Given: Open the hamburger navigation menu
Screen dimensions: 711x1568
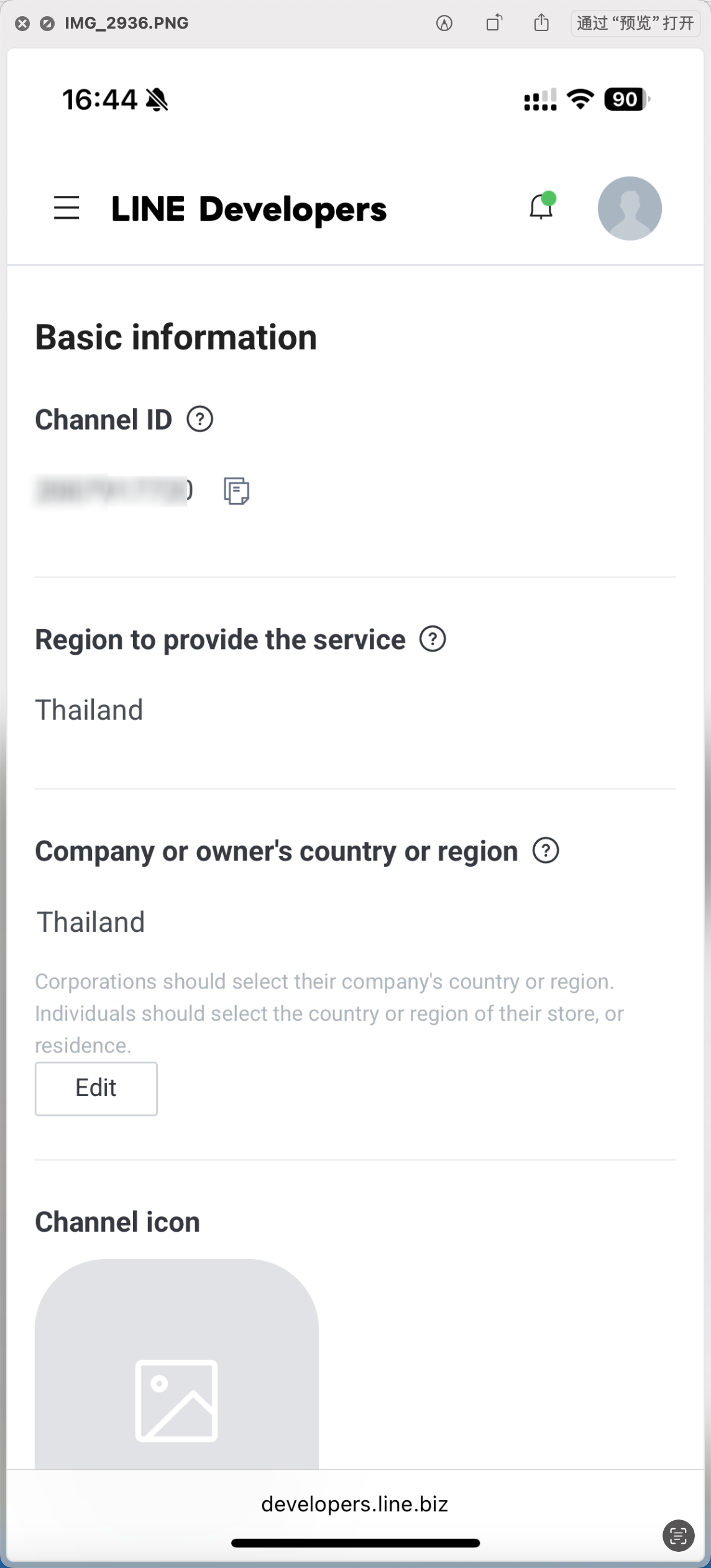Looking at the screenshot, I should click(x=67, y=208).
